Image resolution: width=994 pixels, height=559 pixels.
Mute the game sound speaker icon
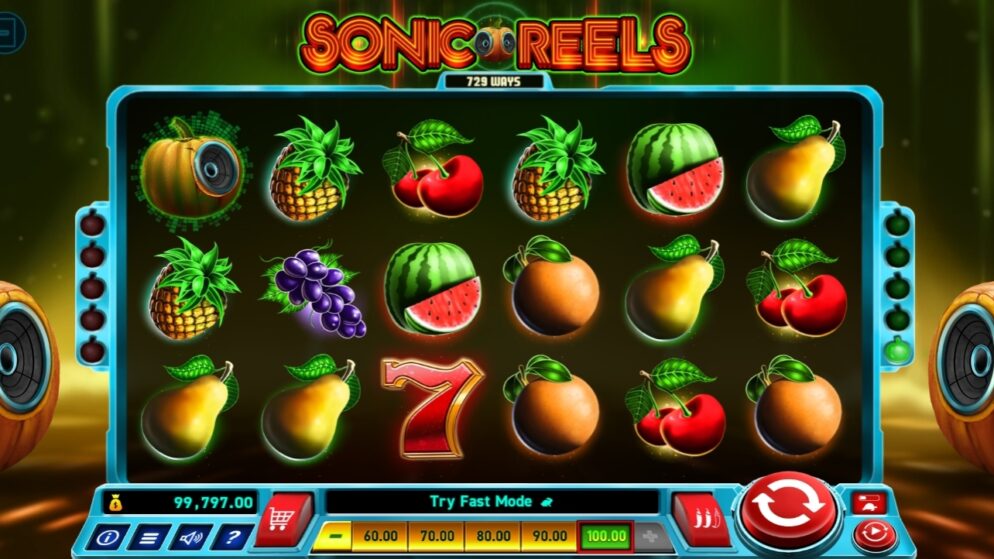(190, 538)
